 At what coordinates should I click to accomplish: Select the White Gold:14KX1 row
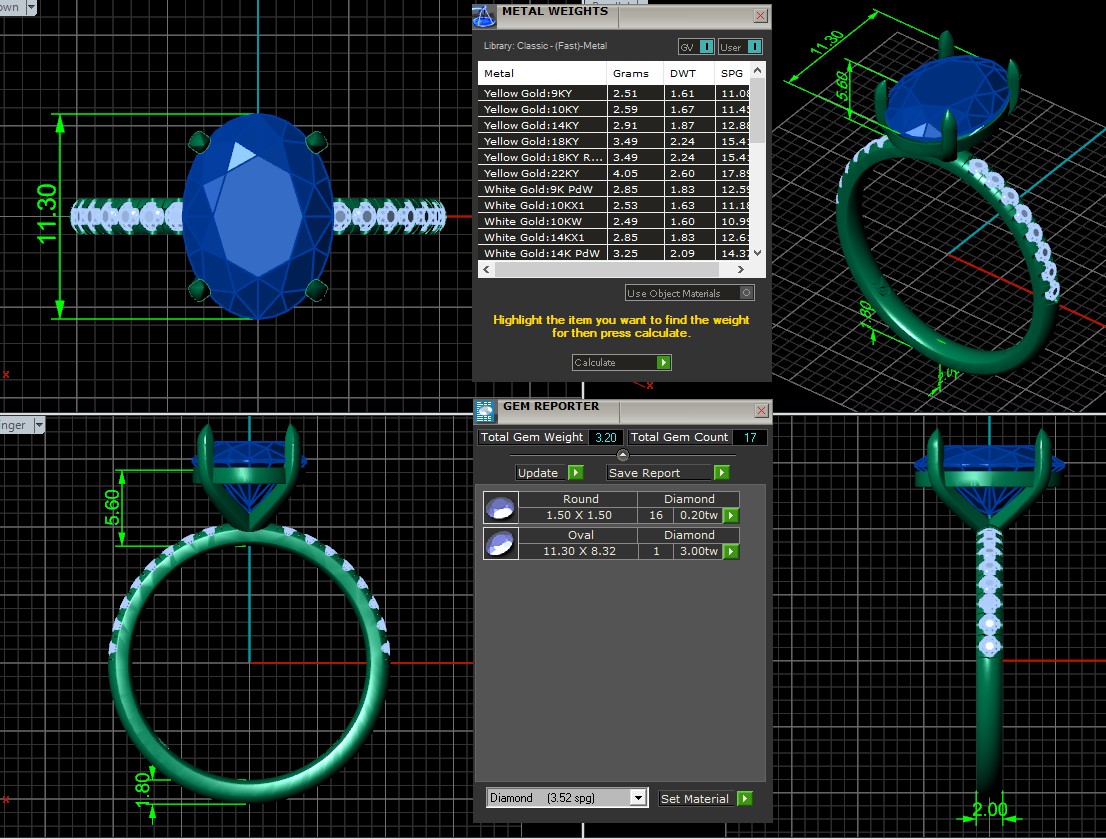click(x=545, y=238)
